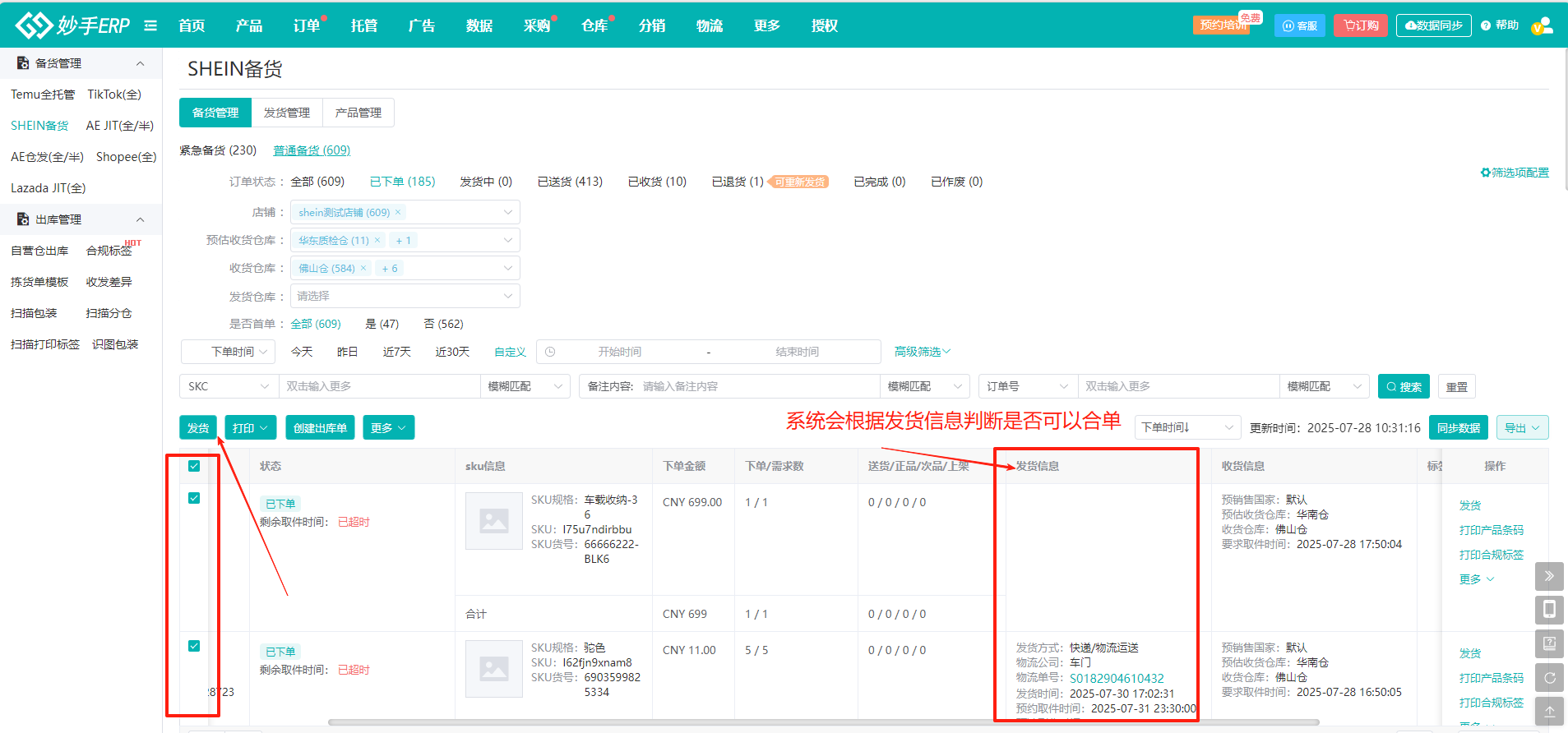Open the 订单 top menu

coord(307,25)
